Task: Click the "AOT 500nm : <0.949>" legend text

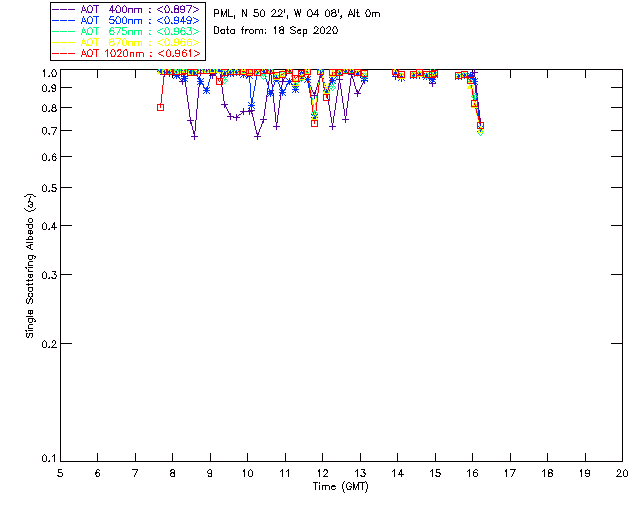Action: pyautogui.click(x=140, y=20)
